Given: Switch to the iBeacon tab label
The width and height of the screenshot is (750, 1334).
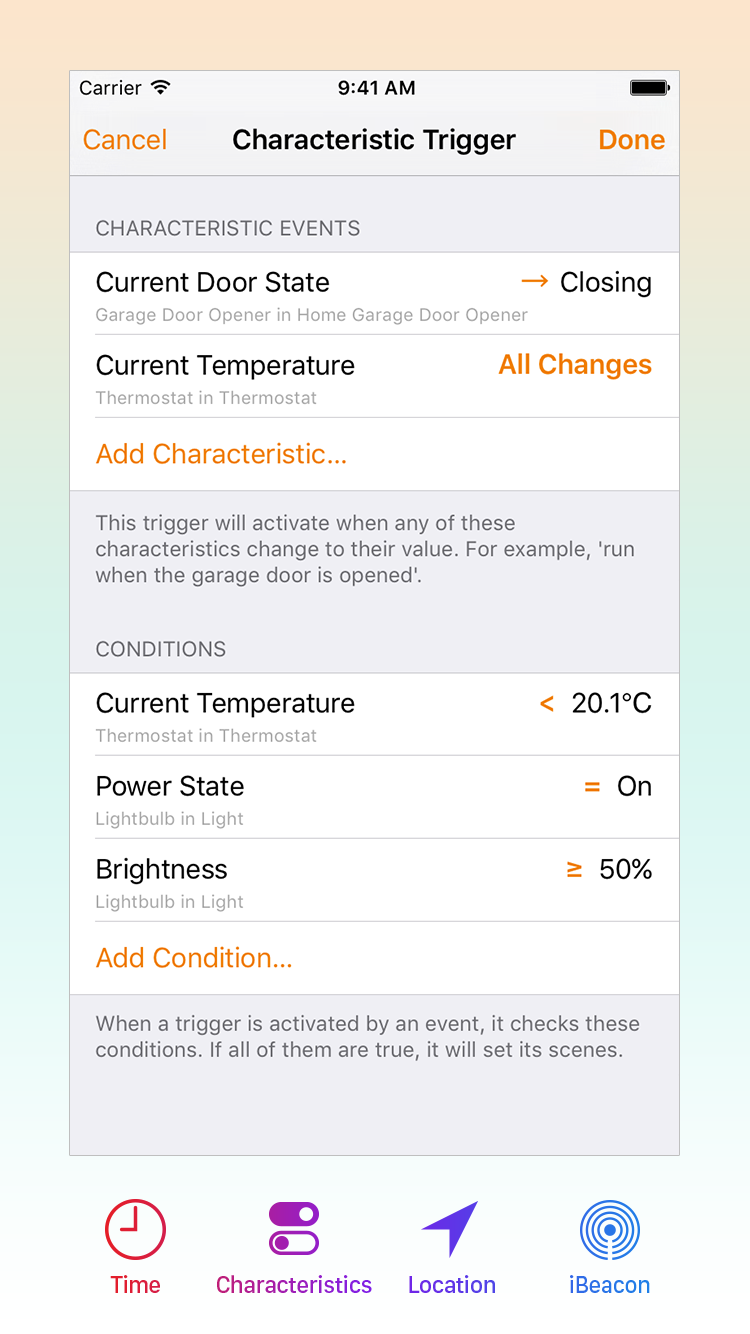Looking at the screenshot, I should (609, 1285).
